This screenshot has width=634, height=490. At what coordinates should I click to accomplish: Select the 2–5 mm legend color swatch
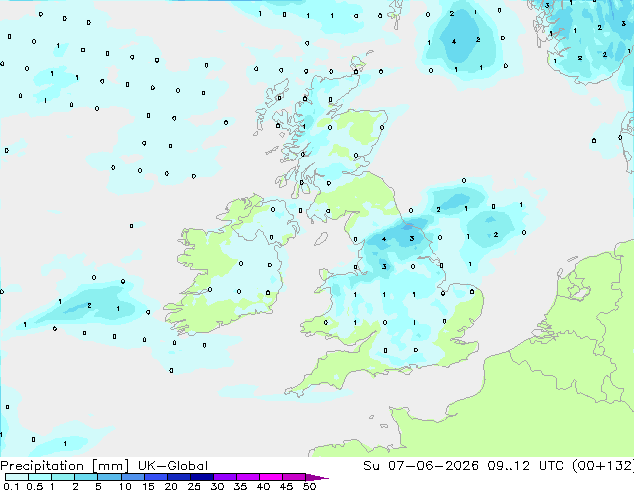click(86, 477)
